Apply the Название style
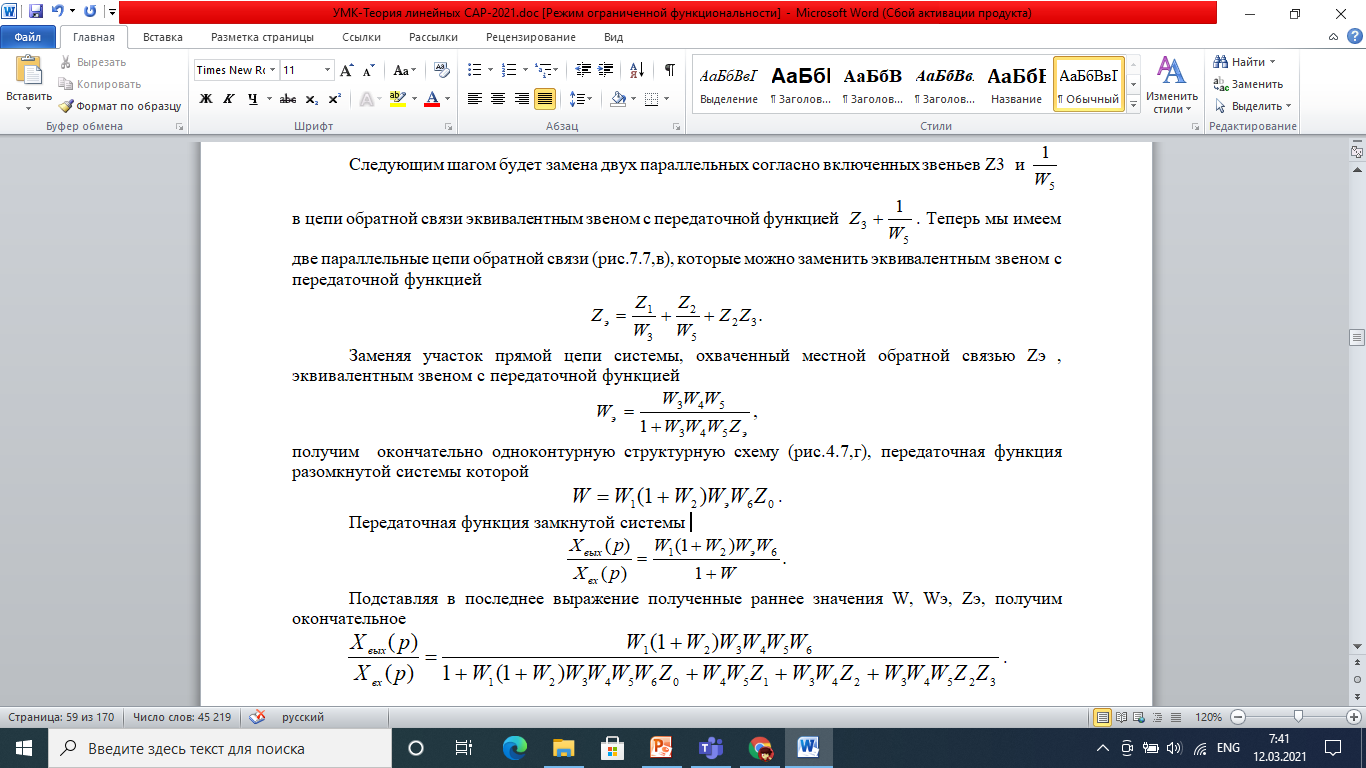Viewport: 1366px width, 768px height. 1016,83
